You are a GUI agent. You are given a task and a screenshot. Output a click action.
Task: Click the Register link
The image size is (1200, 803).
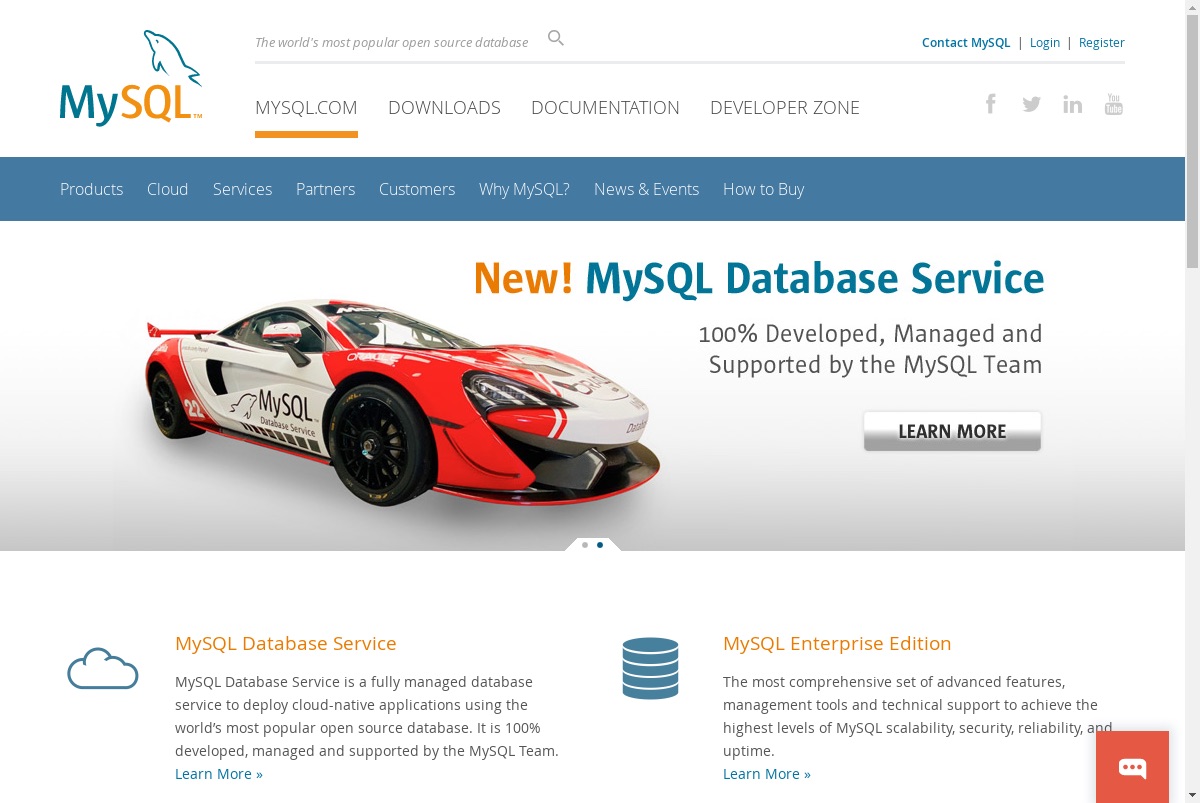[1102, 42]
